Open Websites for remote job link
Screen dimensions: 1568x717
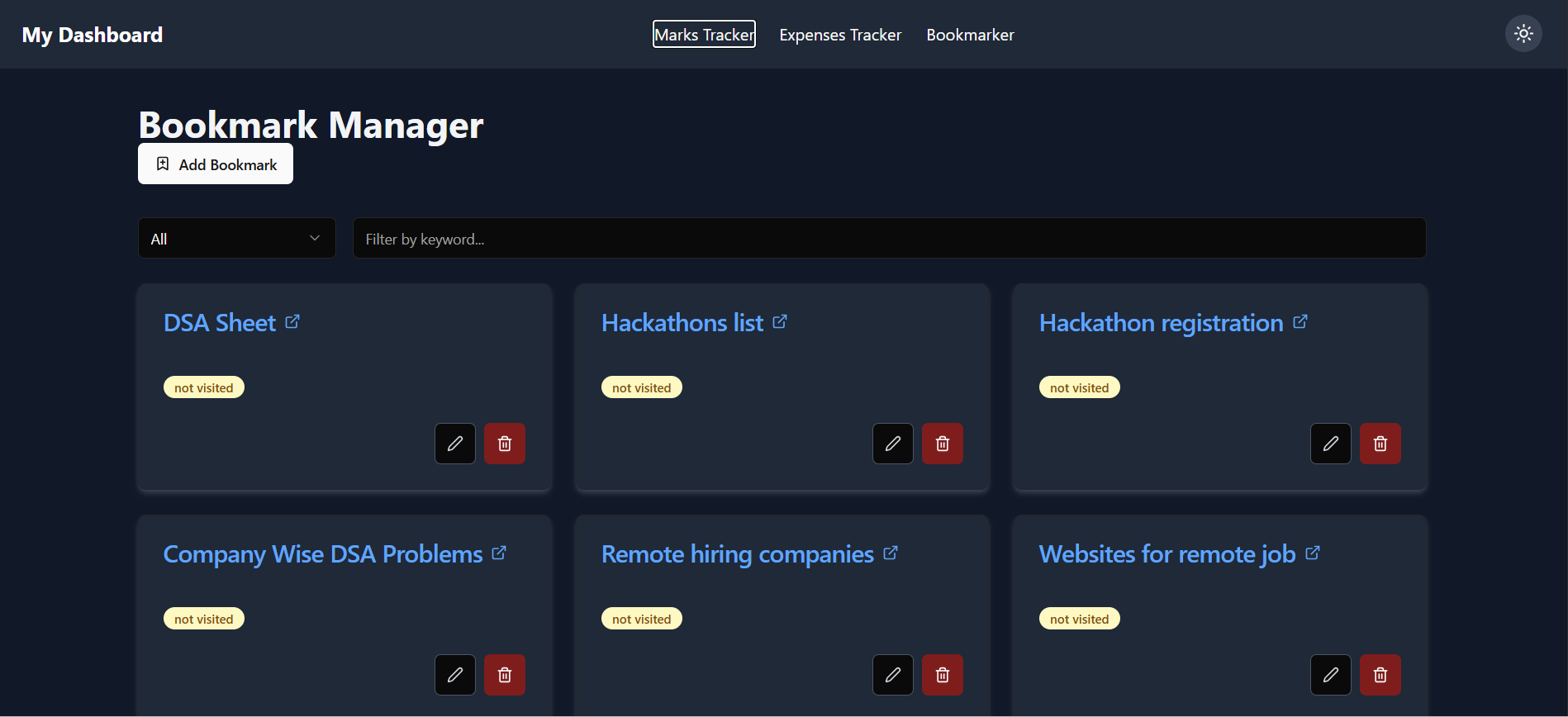[1167, 554]
